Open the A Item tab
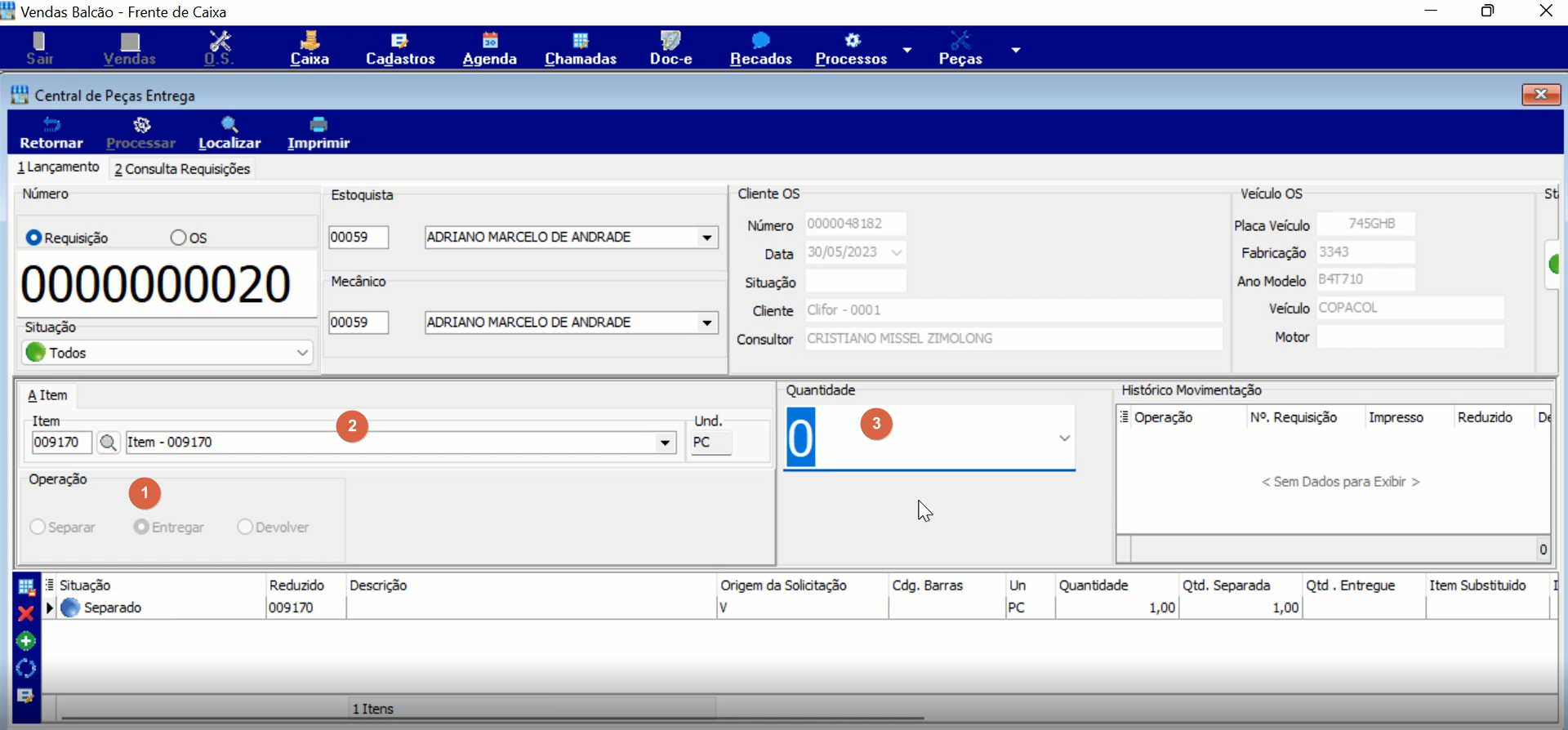 tap(47, 395)
